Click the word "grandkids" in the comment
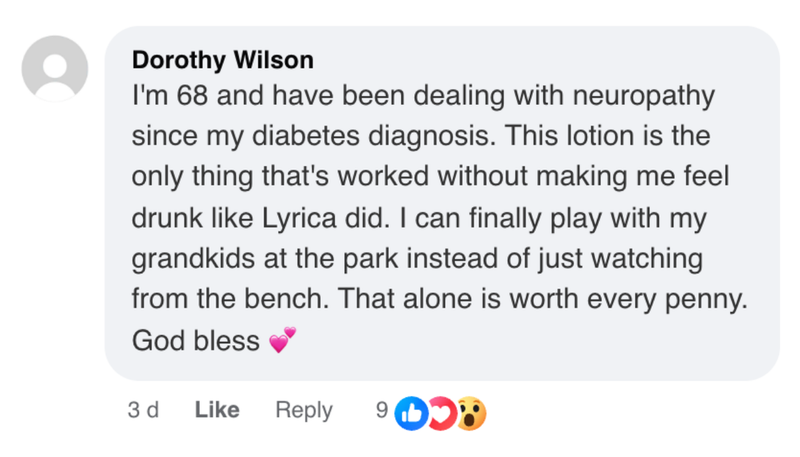This screenshot has height=457, width=800. point(185,259)
